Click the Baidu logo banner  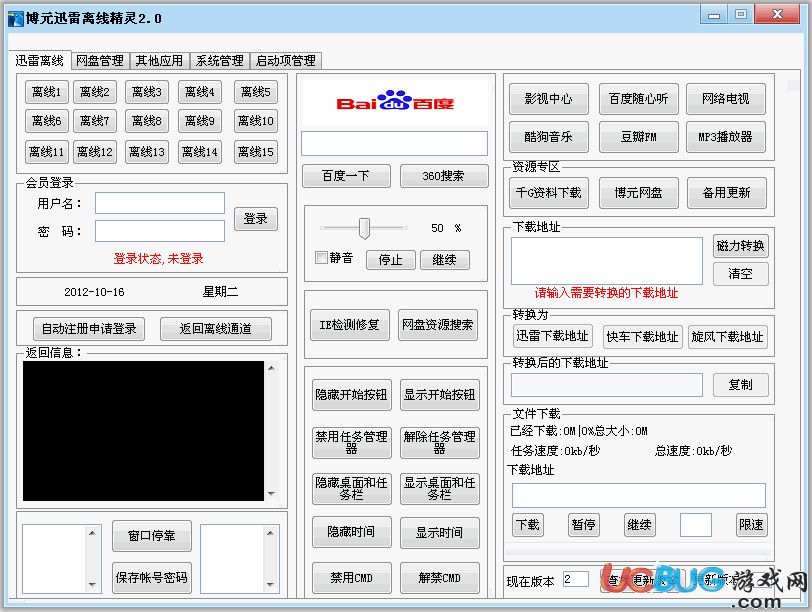tap(395, 103)
